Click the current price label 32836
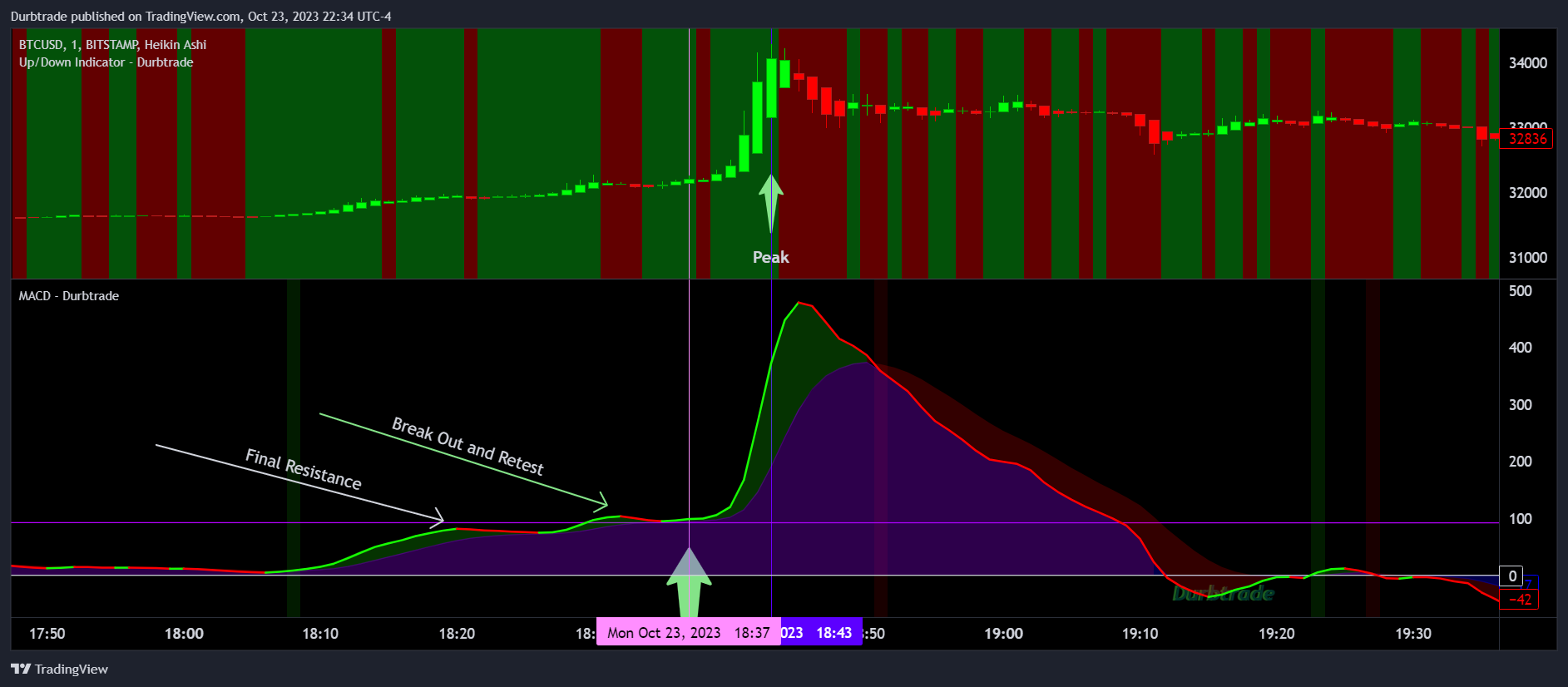Image resolution: width=1568 pixels, height=687 pixels. (1526, 139)
